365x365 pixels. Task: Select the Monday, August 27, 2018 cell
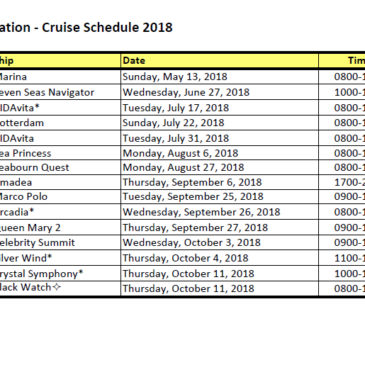(219, 168)
